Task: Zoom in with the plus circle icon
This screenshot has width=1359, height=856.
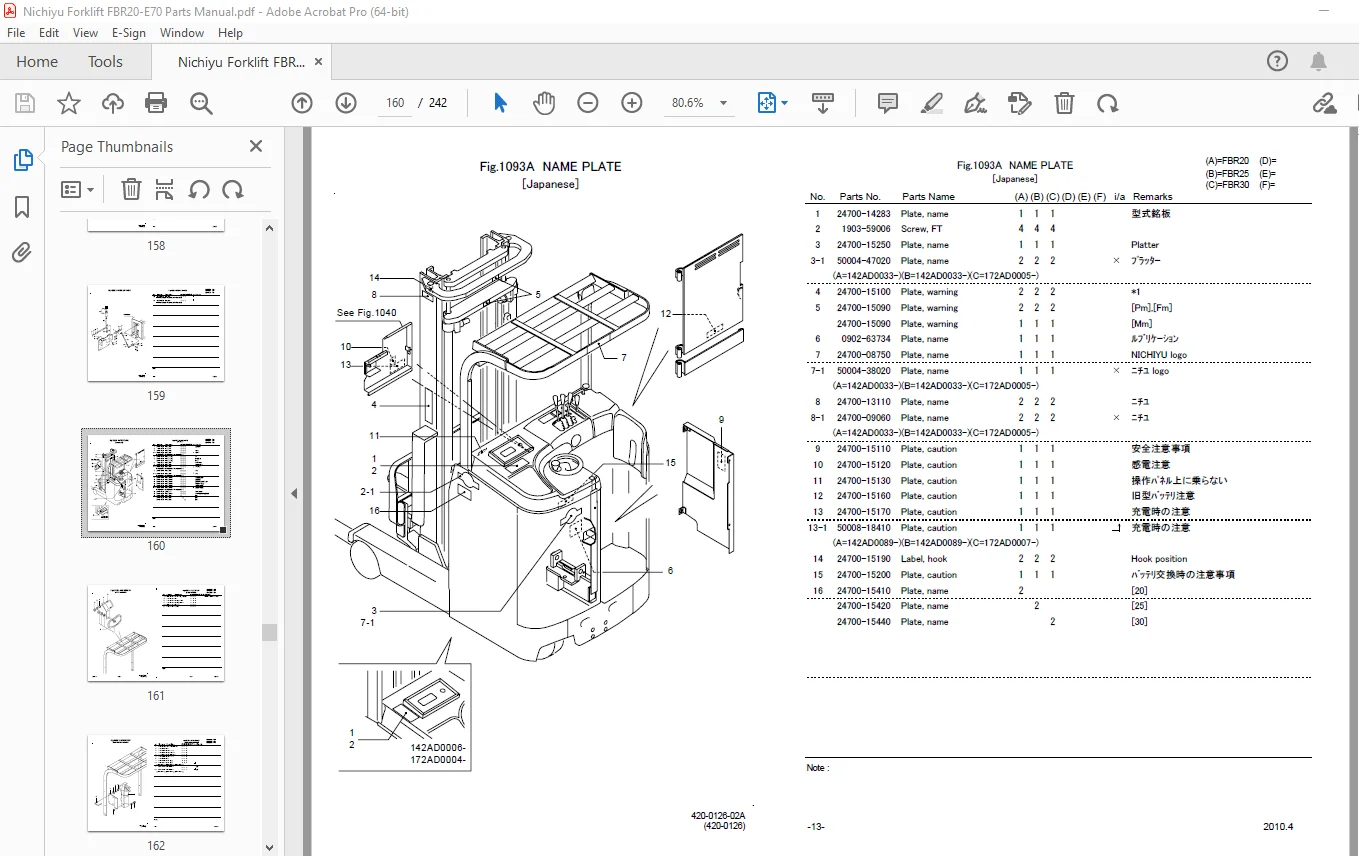Action: 632,103
